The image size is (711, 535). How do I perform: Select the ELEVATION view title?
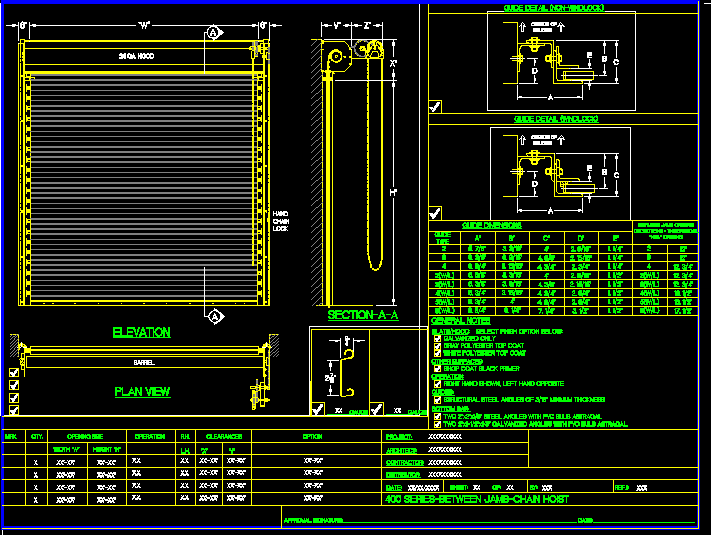click(x=141, y=332)
